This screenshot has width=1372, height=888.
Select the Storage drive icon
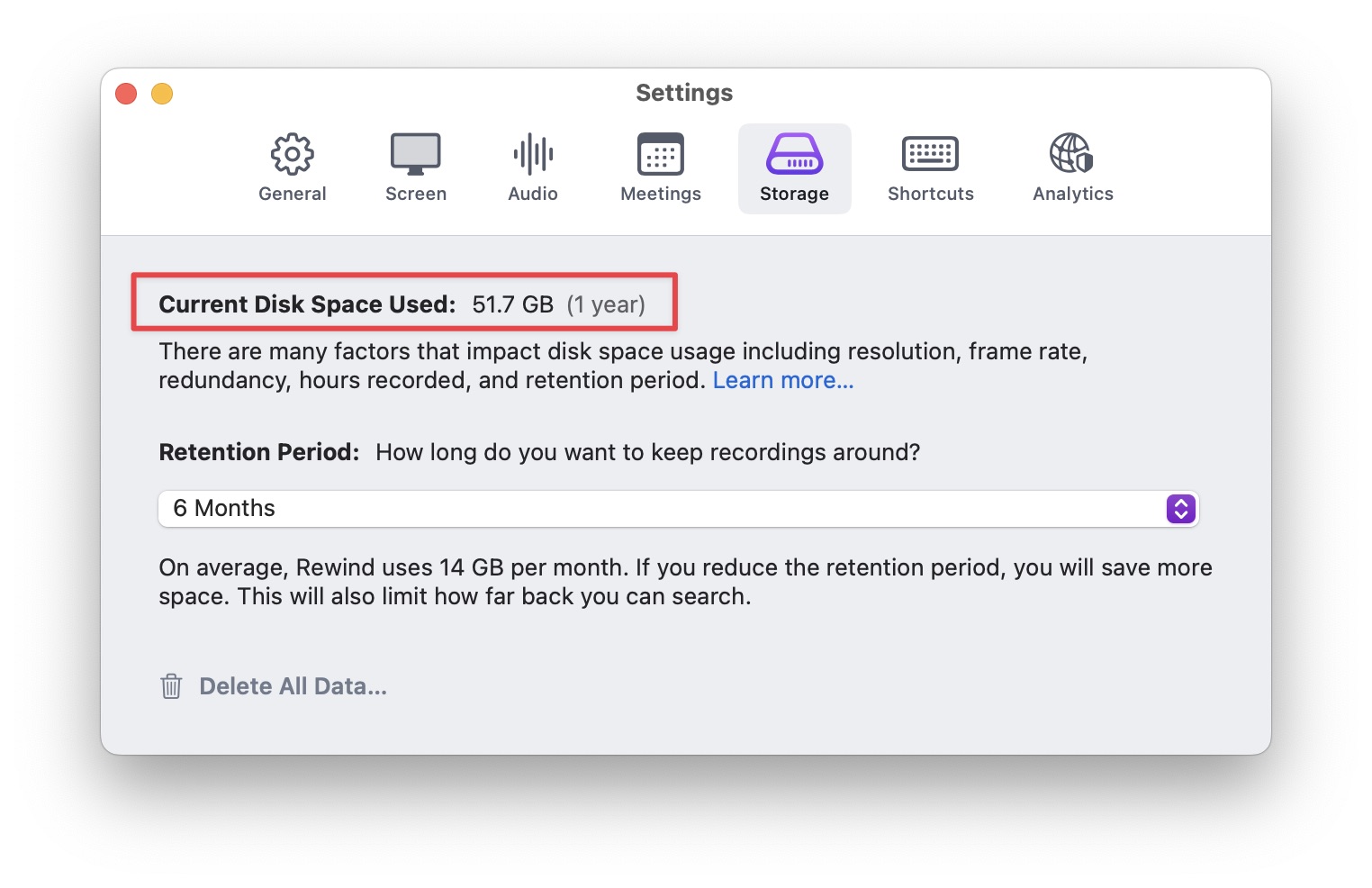(794, 154)
